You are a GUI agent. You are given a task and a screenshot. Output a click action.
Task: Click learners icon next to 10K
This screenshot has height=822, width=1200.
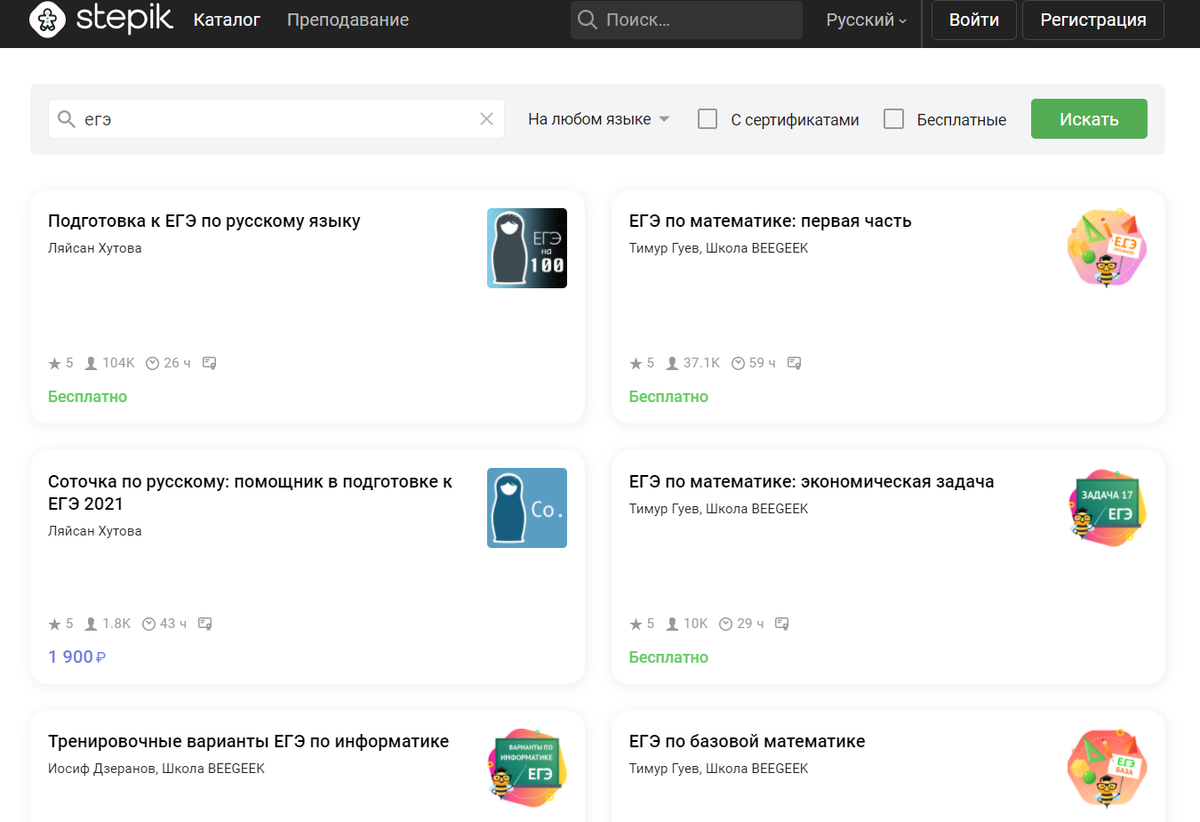pos(672,624)
